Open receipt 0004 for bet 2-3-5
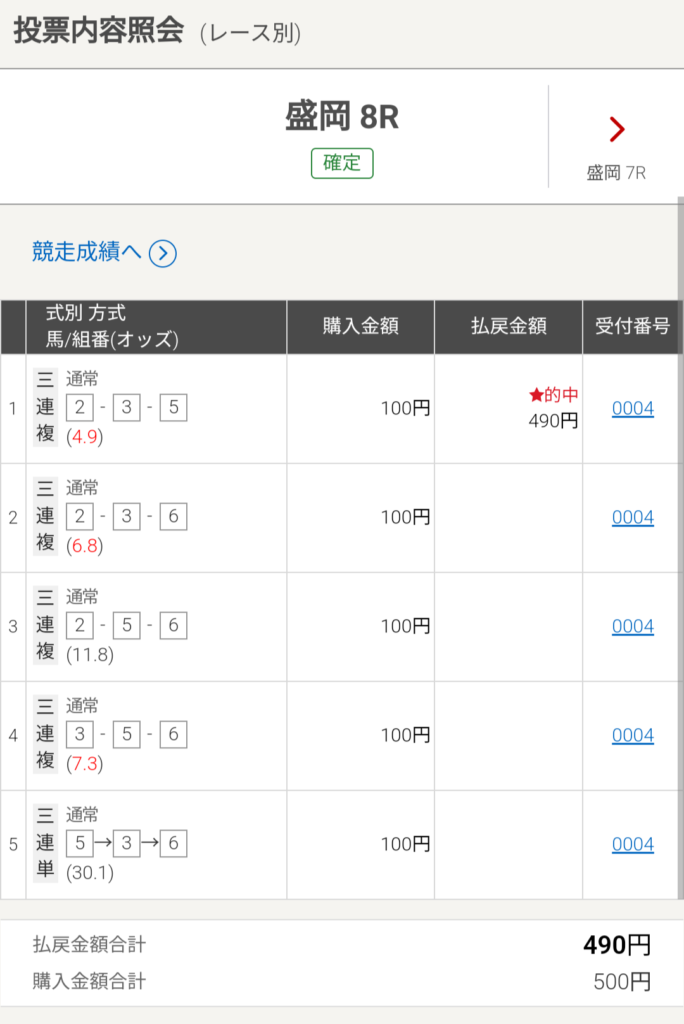The height and width of the screenshot is (1024, 684). [x=632, y=408]
